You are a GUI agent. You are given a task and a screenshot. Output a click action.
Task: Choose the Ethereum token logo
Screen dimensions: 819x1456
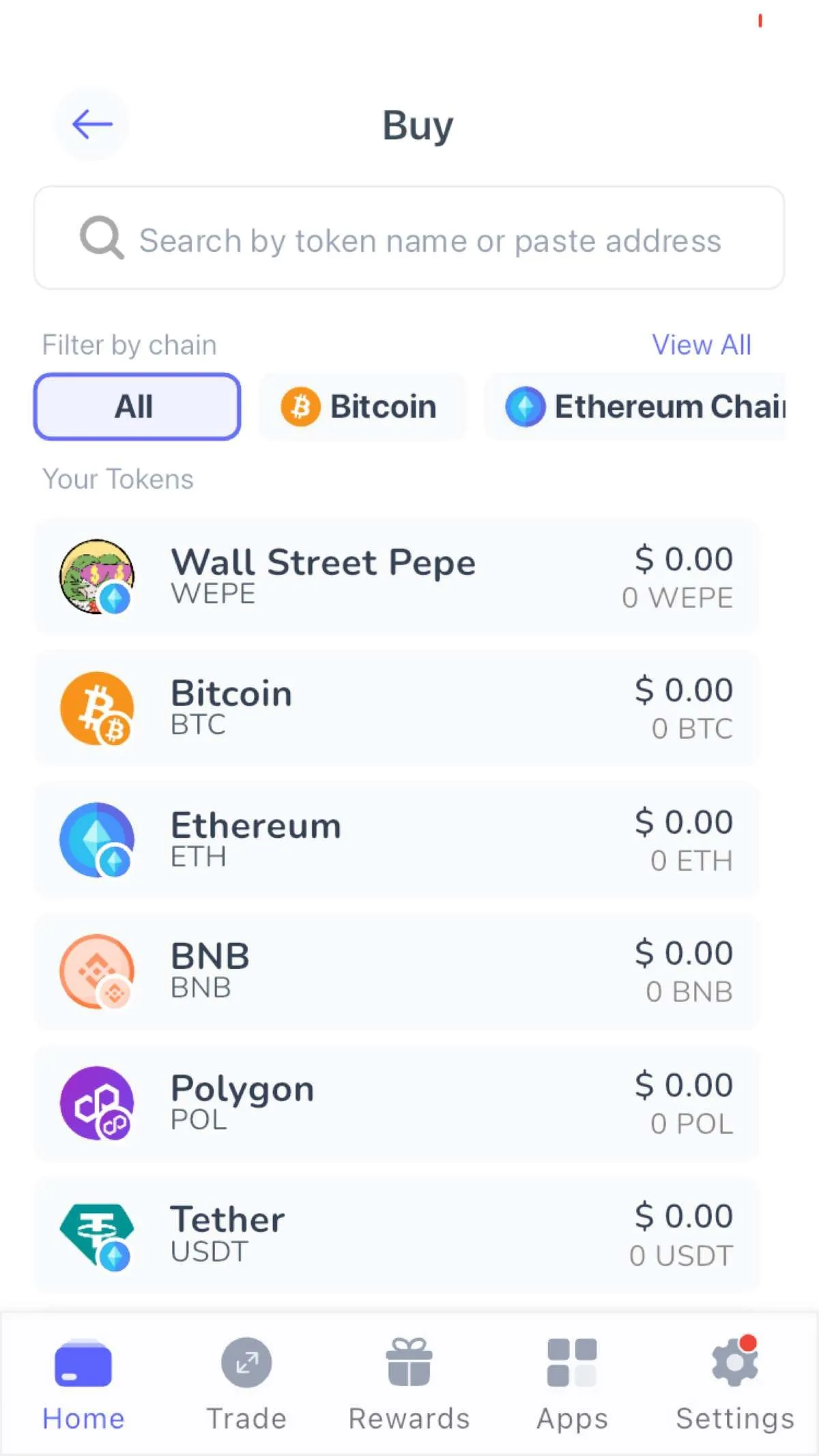pos(96,840)
